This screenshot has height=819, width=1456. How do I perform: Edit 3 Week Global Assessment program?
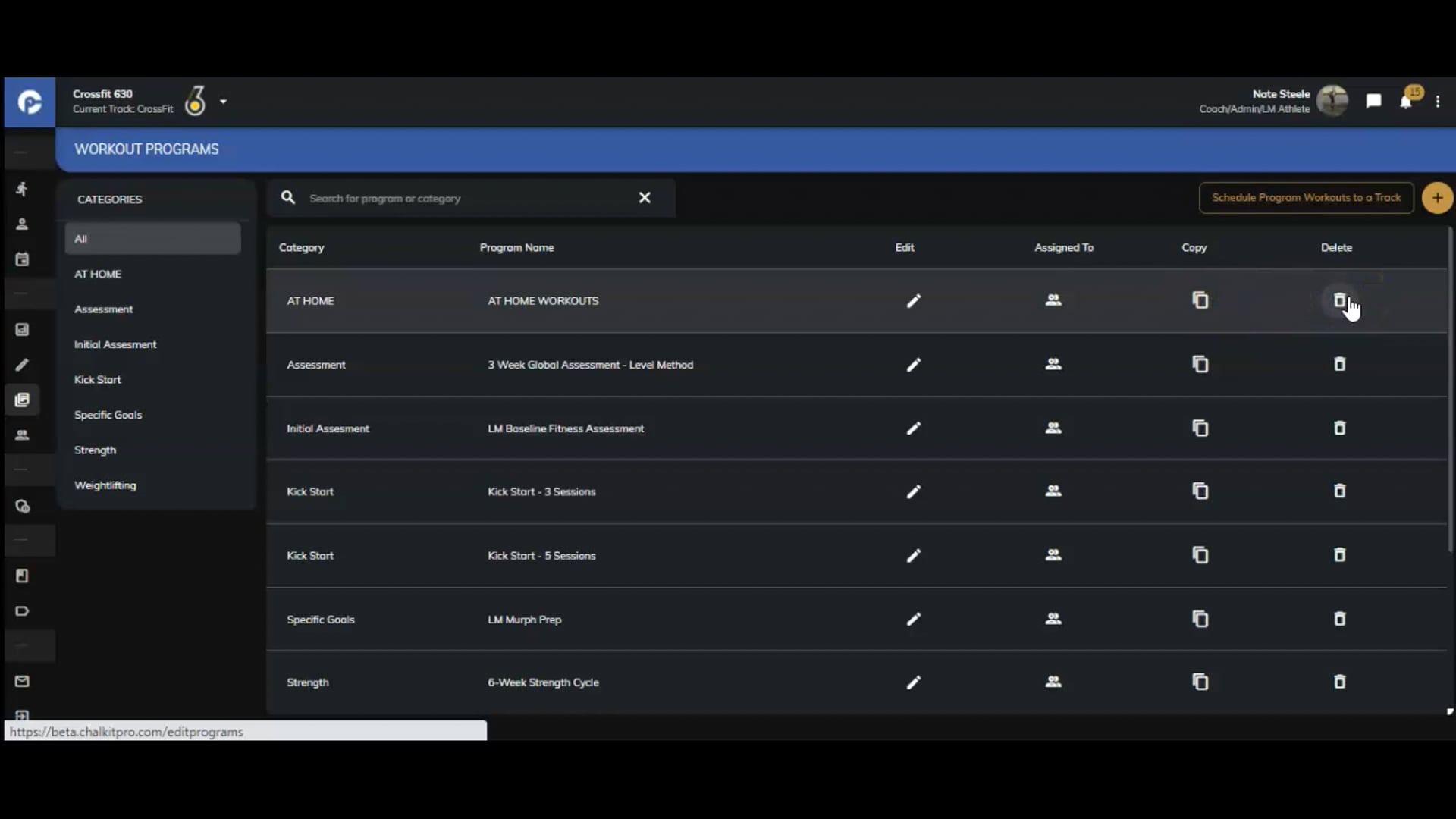tap(914, 365)
